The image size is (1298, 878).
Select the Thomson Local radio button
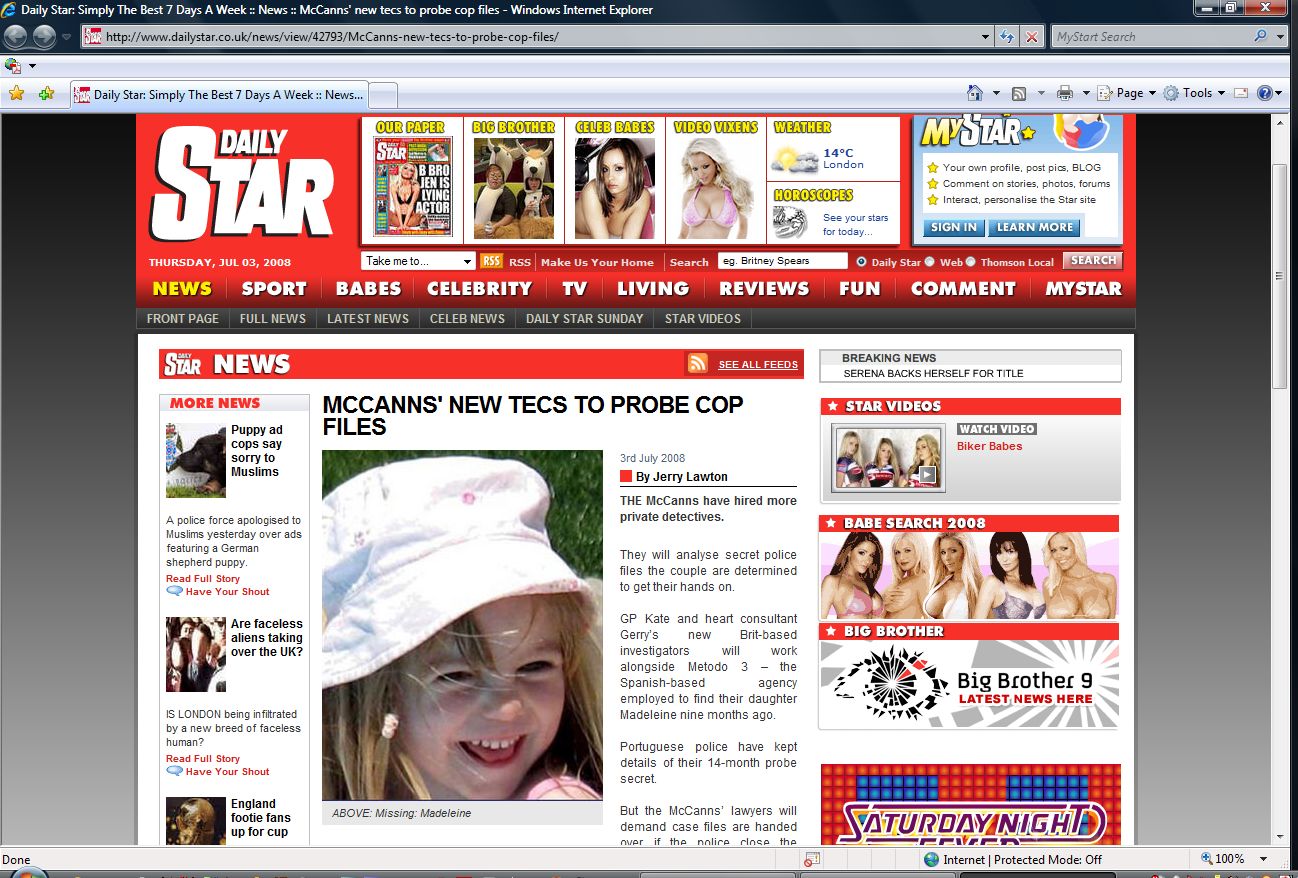[x=970, y=262]
